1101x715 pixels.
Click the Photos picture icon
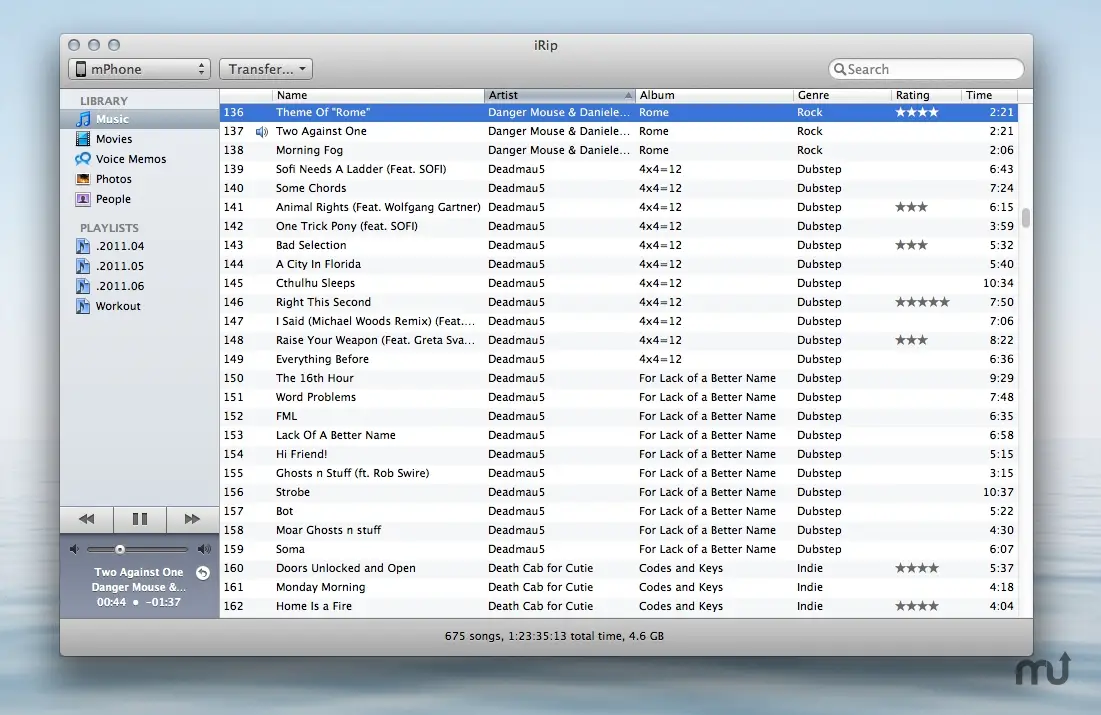point(83,179)
